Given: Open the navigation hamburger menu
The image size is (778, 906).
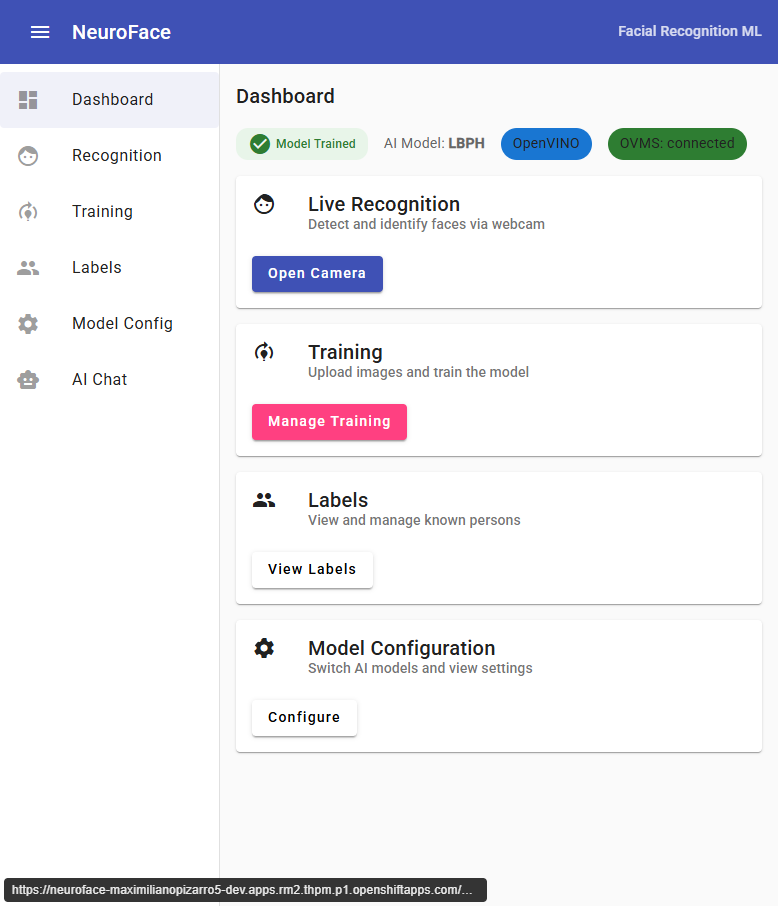Looking at the screenshot, I should (x=40, y=31).
